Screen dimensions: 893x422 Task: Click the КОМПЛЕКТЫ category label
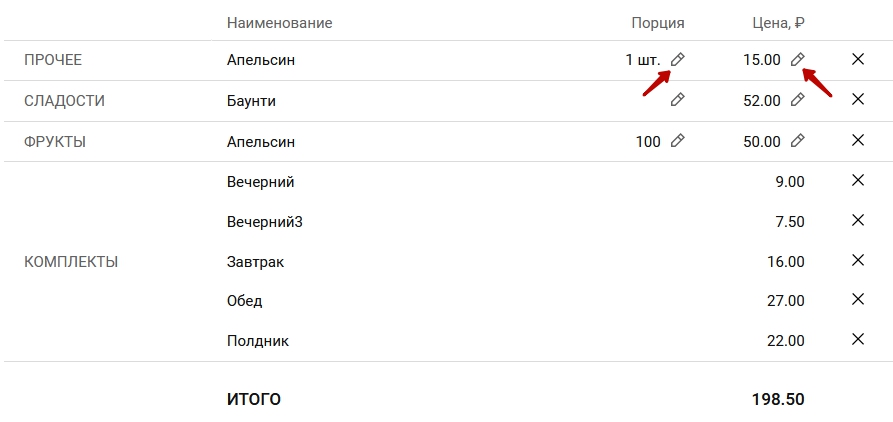point(71,262)
